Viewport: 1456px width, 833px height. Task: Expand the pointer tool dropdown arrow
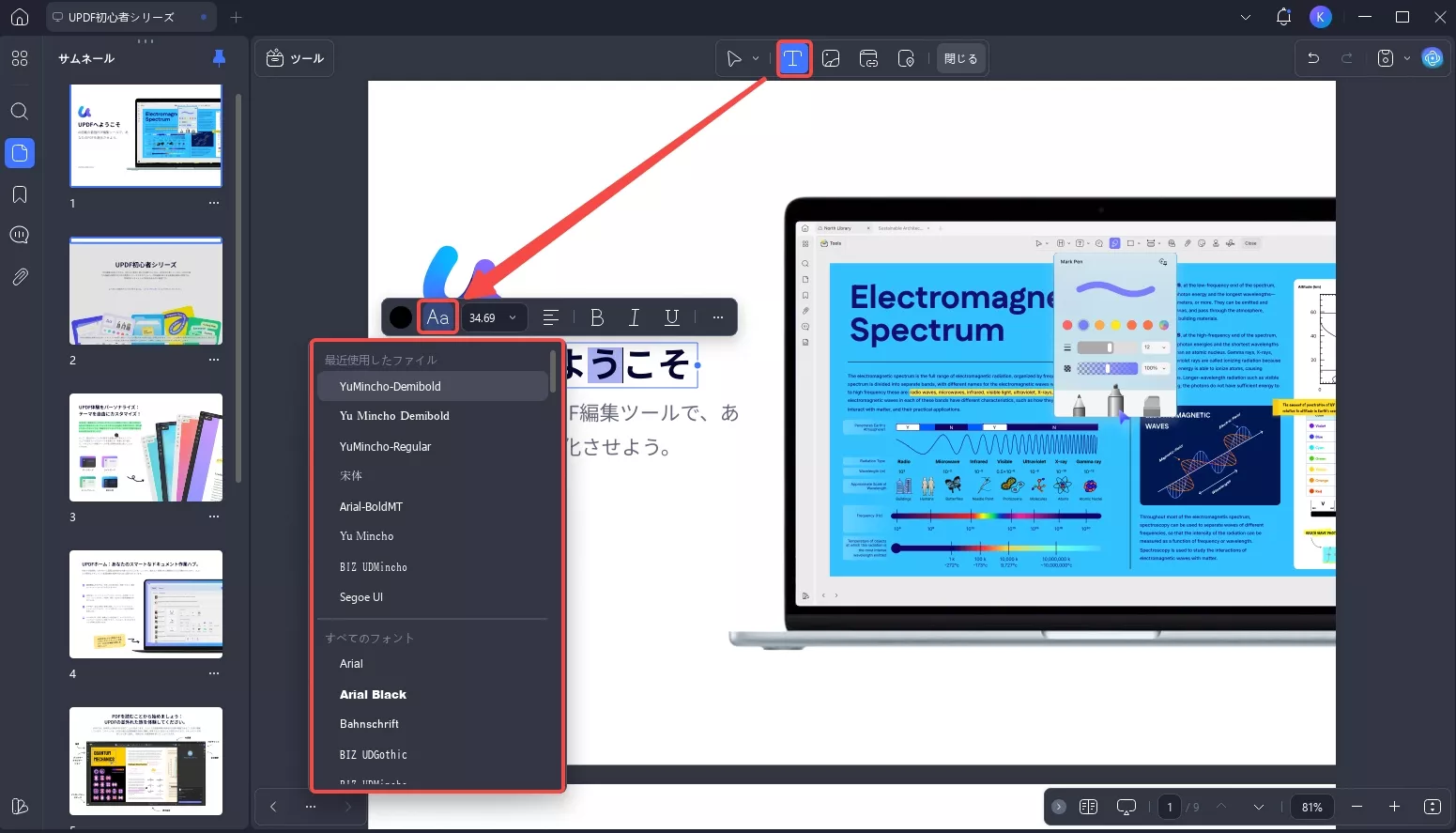(756, 58)
